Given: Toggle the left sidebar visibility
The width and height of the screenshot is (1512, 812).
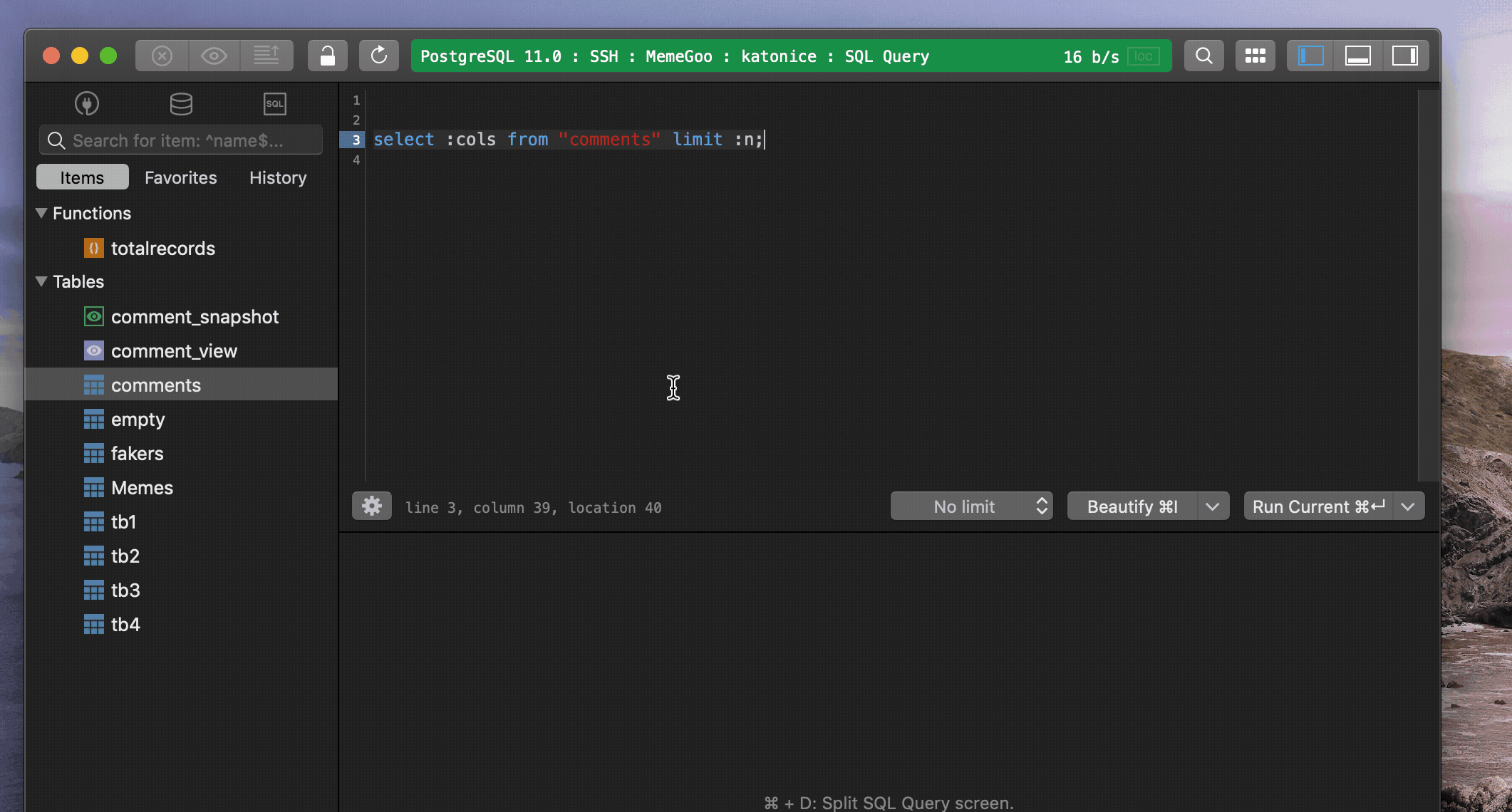Looking at the screenshot, I should [x=1310, y=55].
